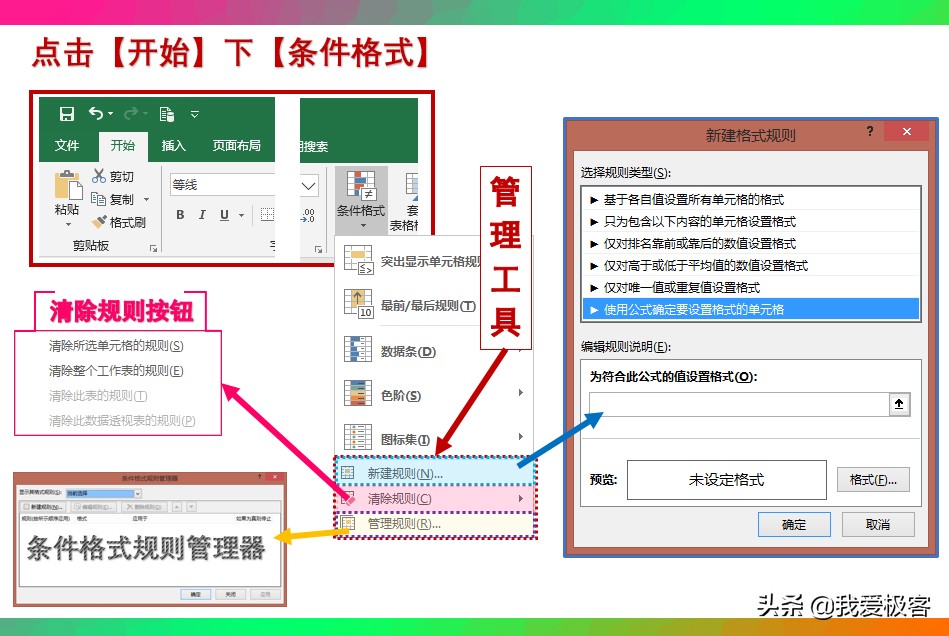
Task: Select 清除所选单元格的规则(S)
Action: [x=116, y=346]
